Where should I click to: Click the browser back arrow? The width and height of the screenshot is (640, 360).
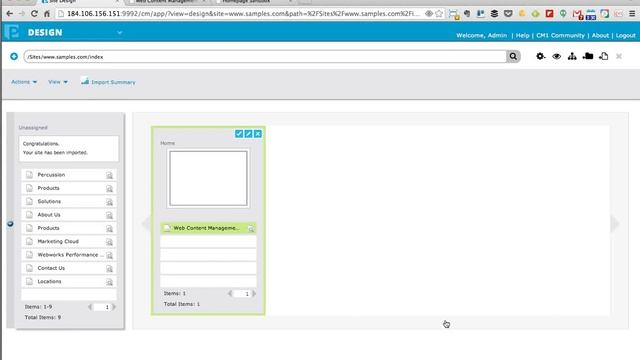click(9, 13)
